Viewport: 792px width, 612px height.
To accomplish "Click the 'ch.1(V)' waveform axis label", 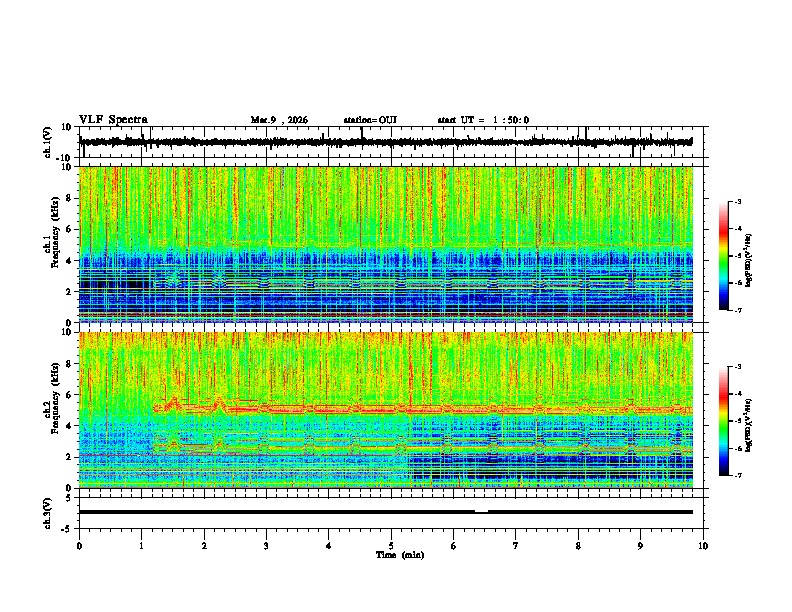I will pos(48,142).
